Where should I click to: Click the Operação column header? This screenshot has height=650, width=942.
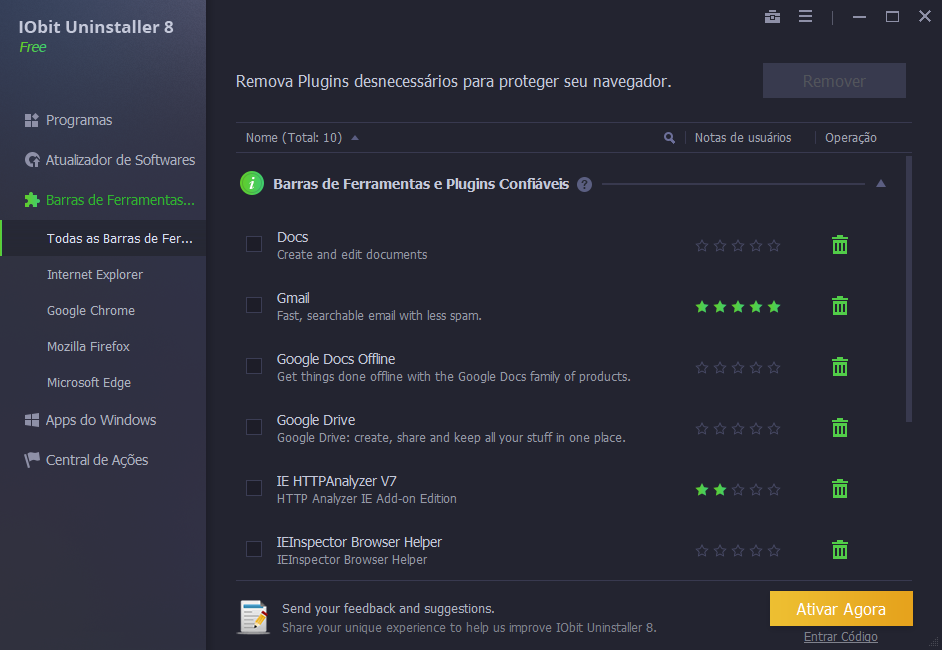tap(851, 138)
